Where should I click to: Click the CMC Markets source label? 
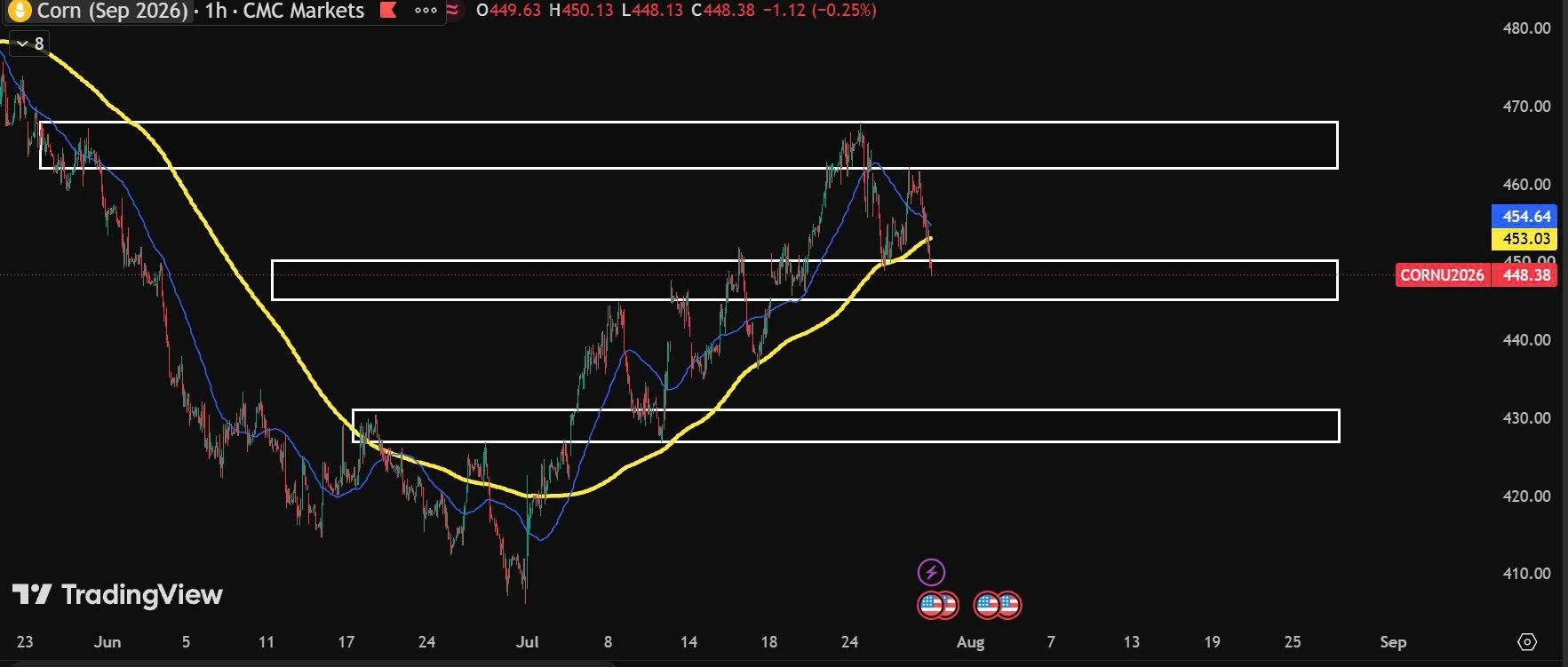pos(303,11)
